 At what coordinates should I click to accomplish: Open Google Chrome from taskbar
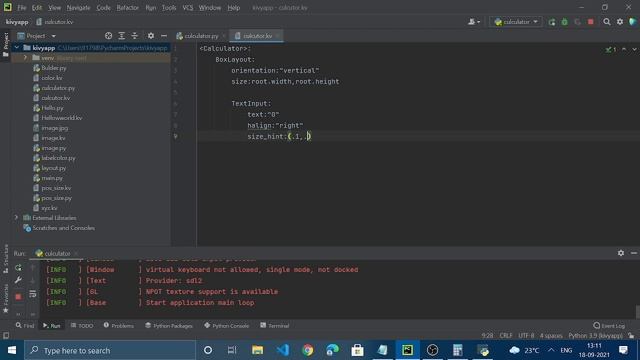coord(307,350)
